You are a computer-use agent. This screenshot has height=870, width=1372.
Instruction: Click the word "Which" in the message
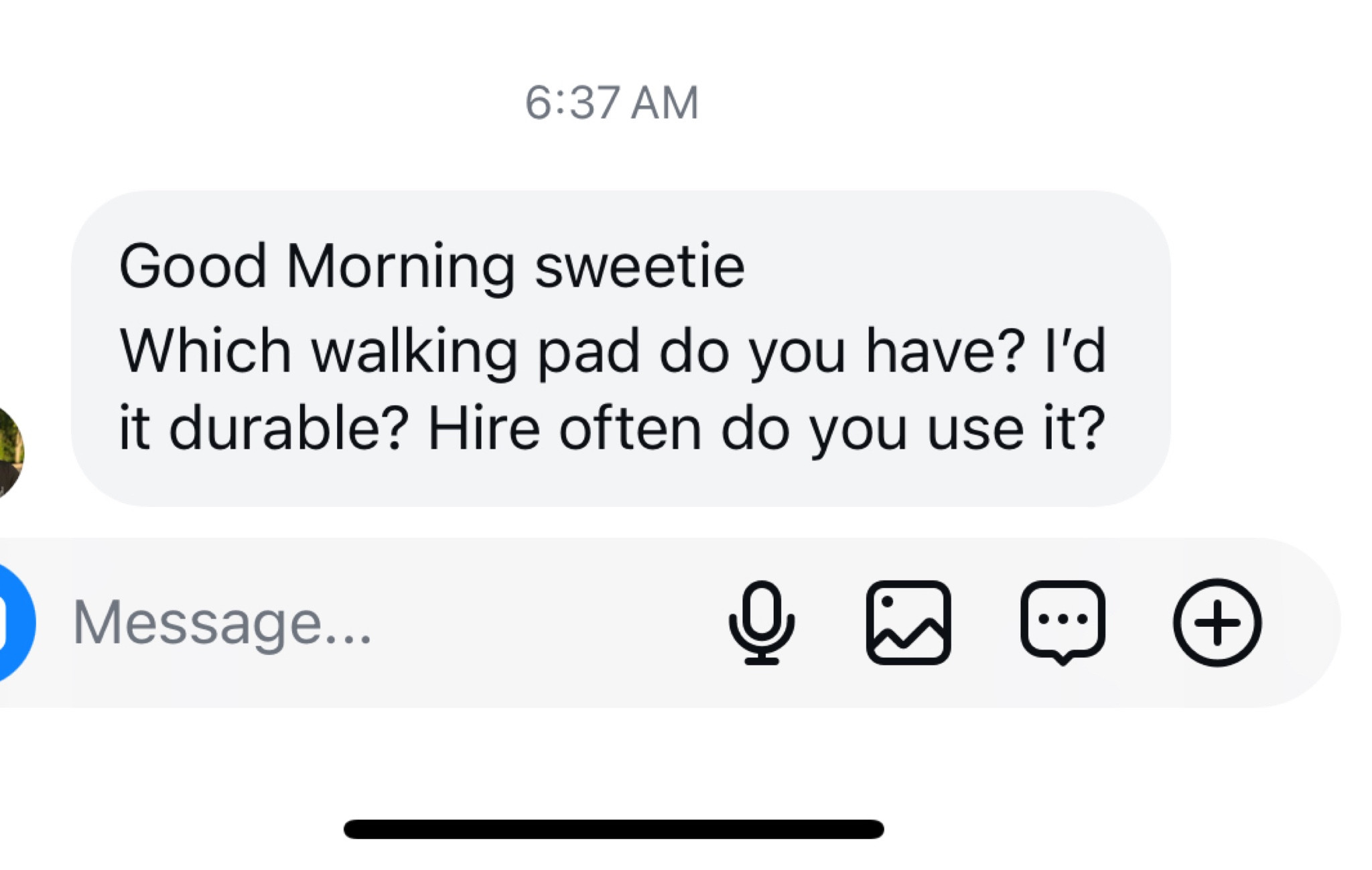205,350
